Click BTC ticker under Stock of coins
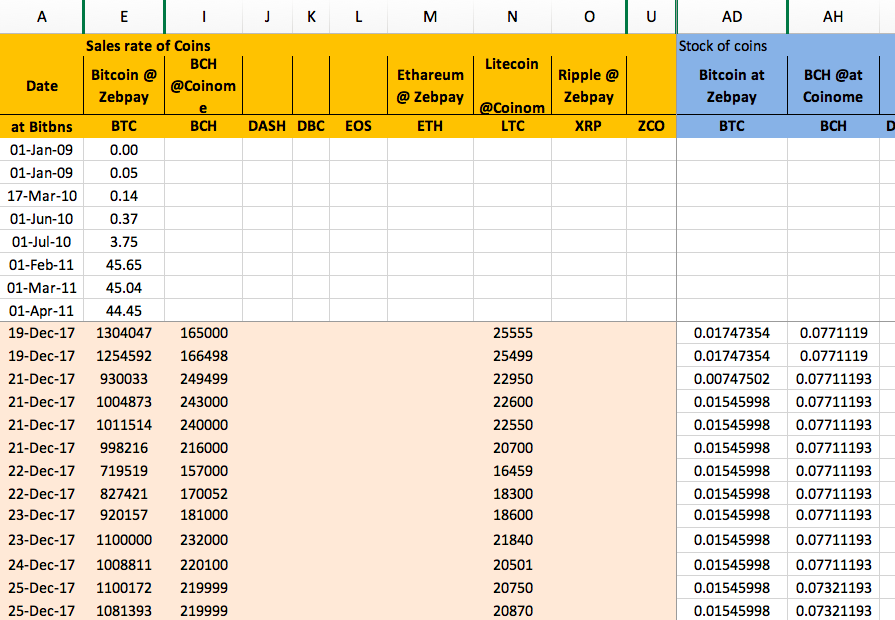Image resolution: width=895 pixels, height=620 pixels. 732,126
